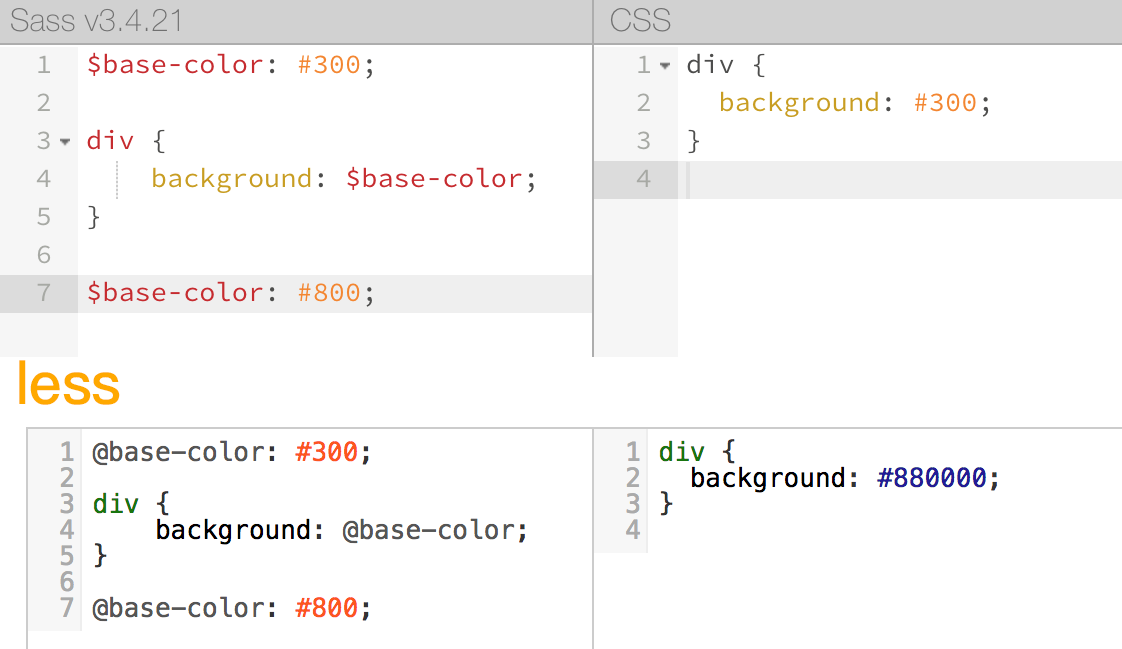This screenshot has height=649, width=1122.
Task: Click 'background: #300;' in the CSS output
Action: pos(855,103)
